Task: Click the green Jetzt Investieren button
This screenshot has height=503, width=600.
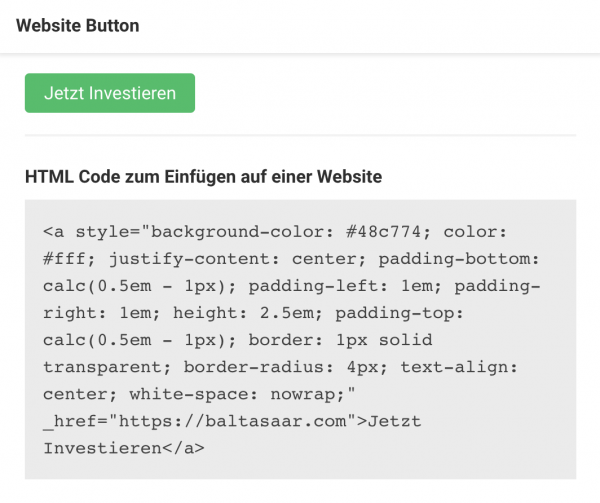Action: pos(110,93)
